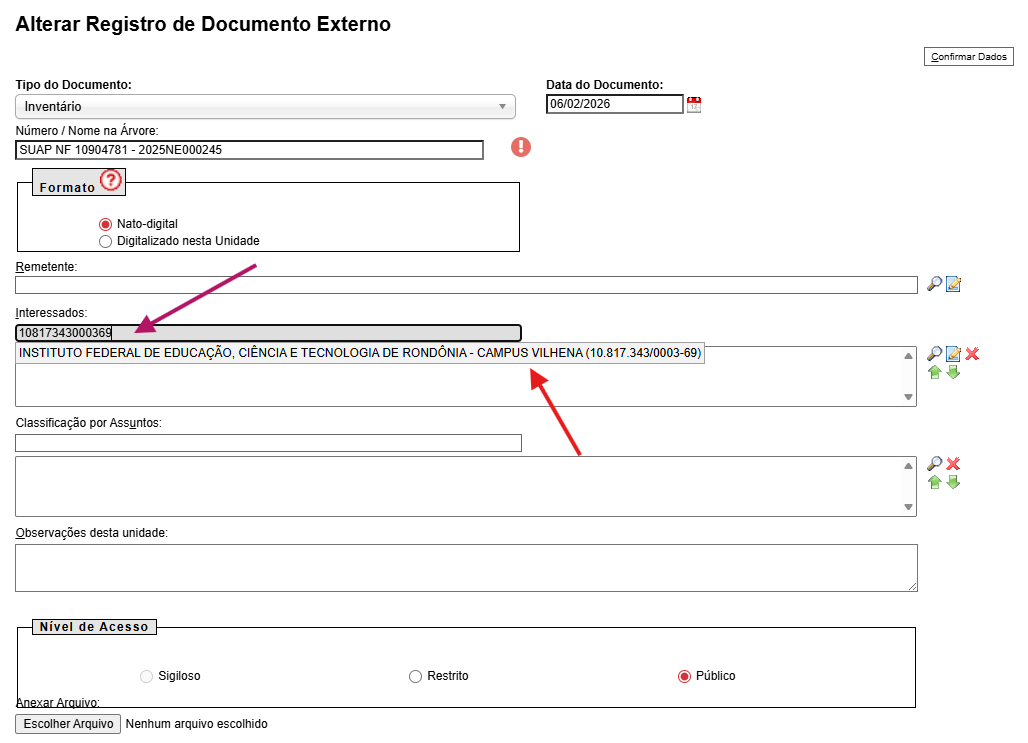
Task: Select the Nato-digital format option
Action: 106,224
